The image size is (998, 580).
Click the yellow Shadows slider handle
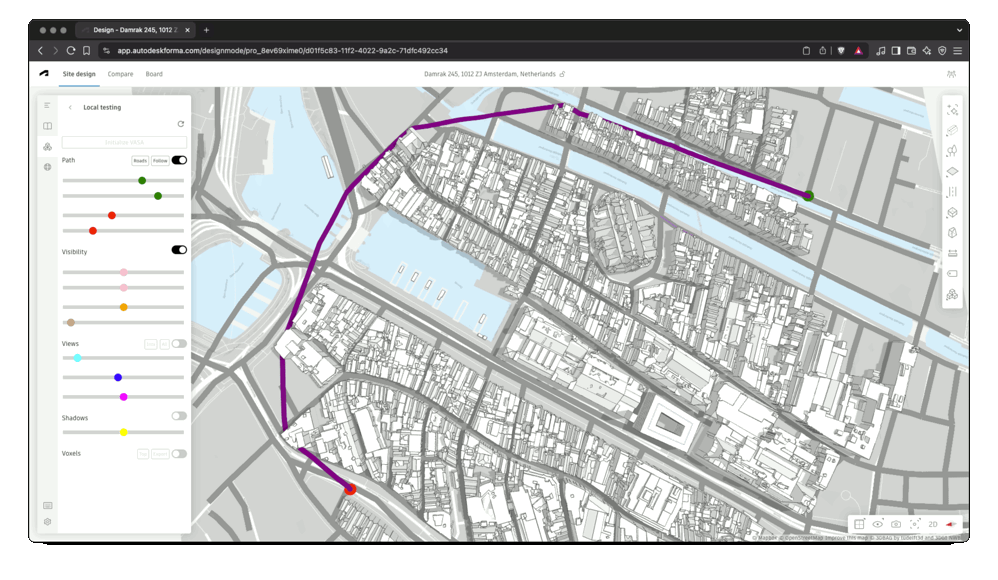click(123, 432)
